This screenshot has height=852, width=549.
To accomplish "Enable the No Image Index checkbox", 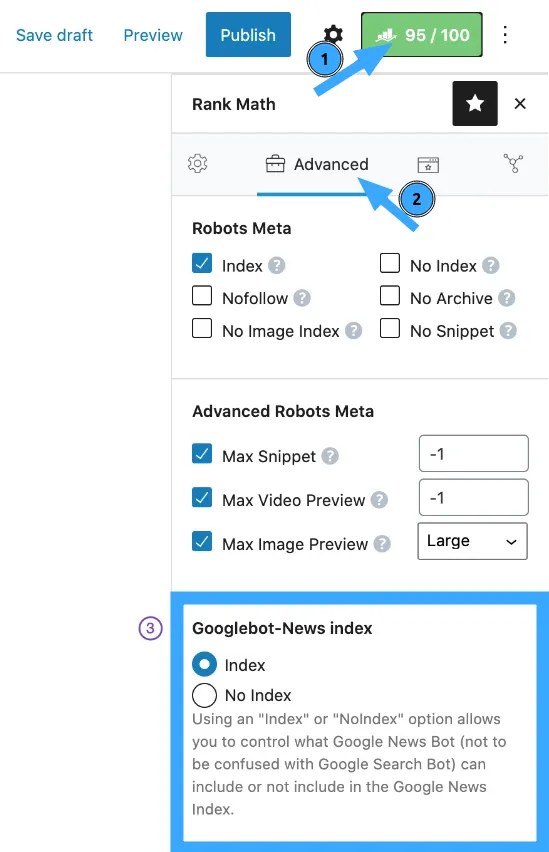I will [x=202, y=328].
